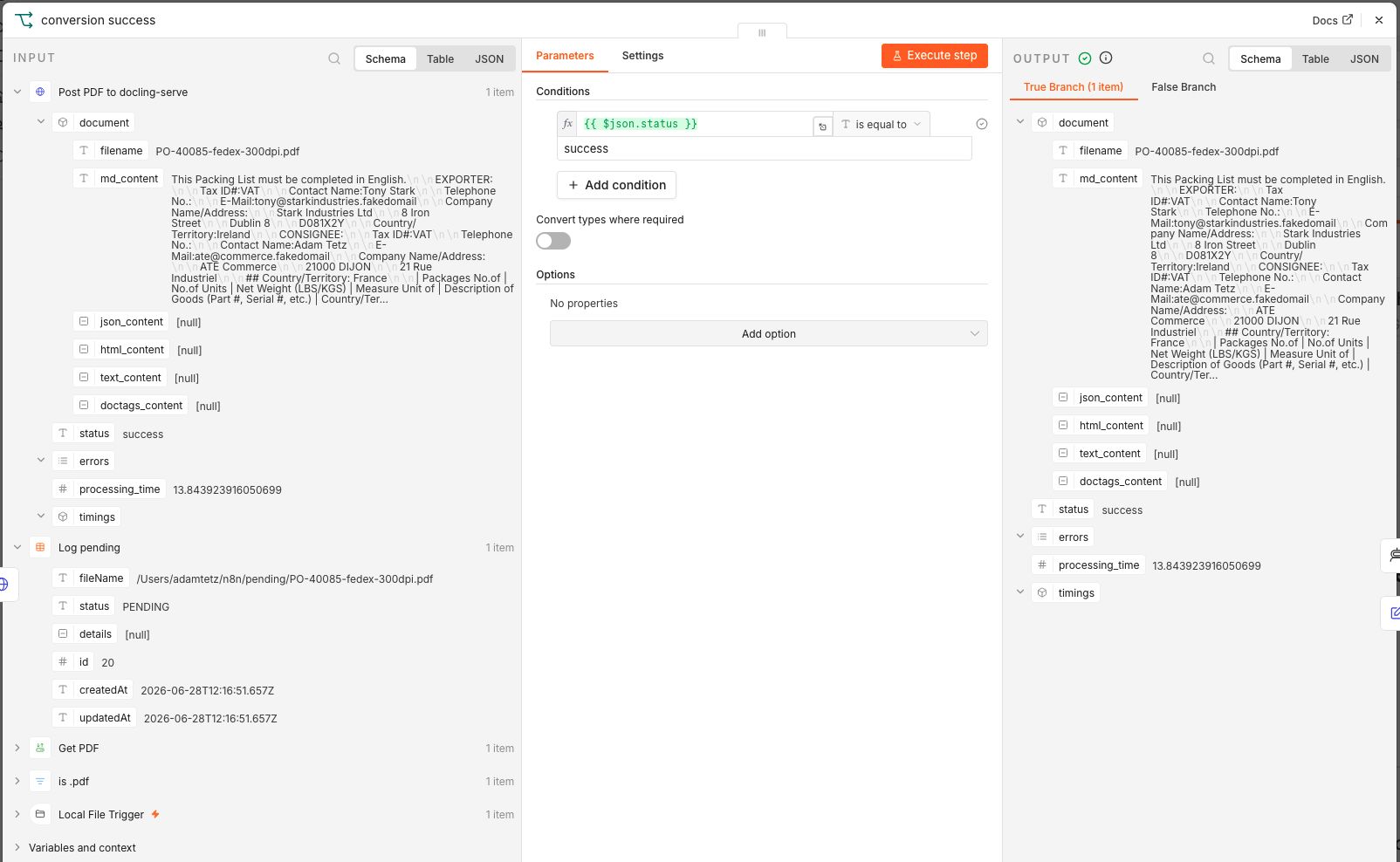Expand the is .pdf section
The image size is (1400, 862).
(17, 781)
